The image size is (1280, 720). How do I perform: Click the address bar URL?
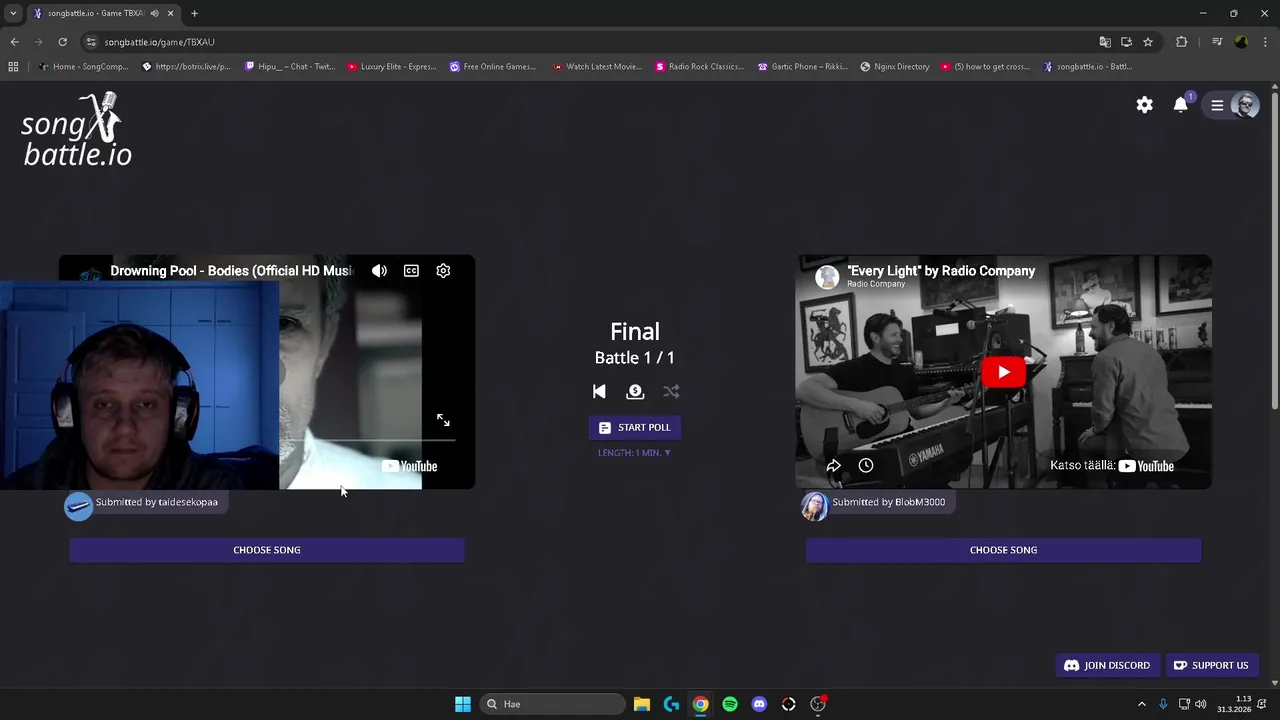[x=160, y=42]
